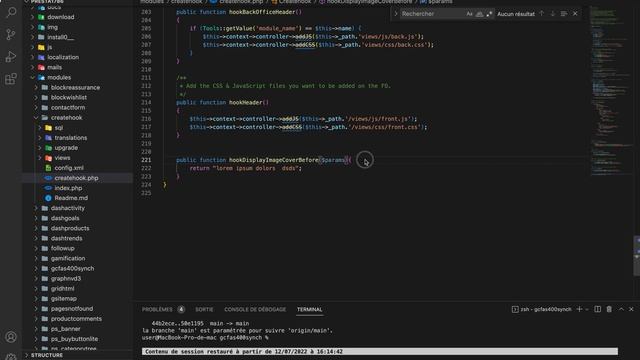
Task: Expand the translations folder
Action: point(40,138)
